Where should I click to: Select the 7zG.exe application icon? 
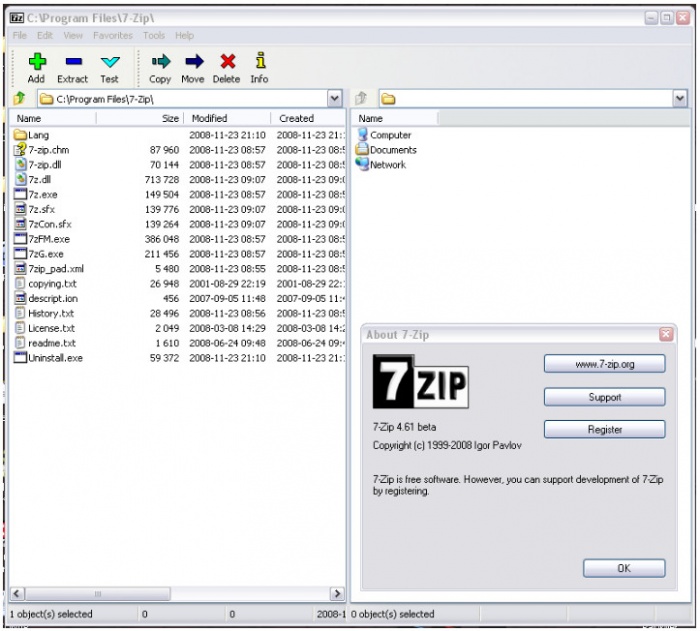tap(20, 254)
